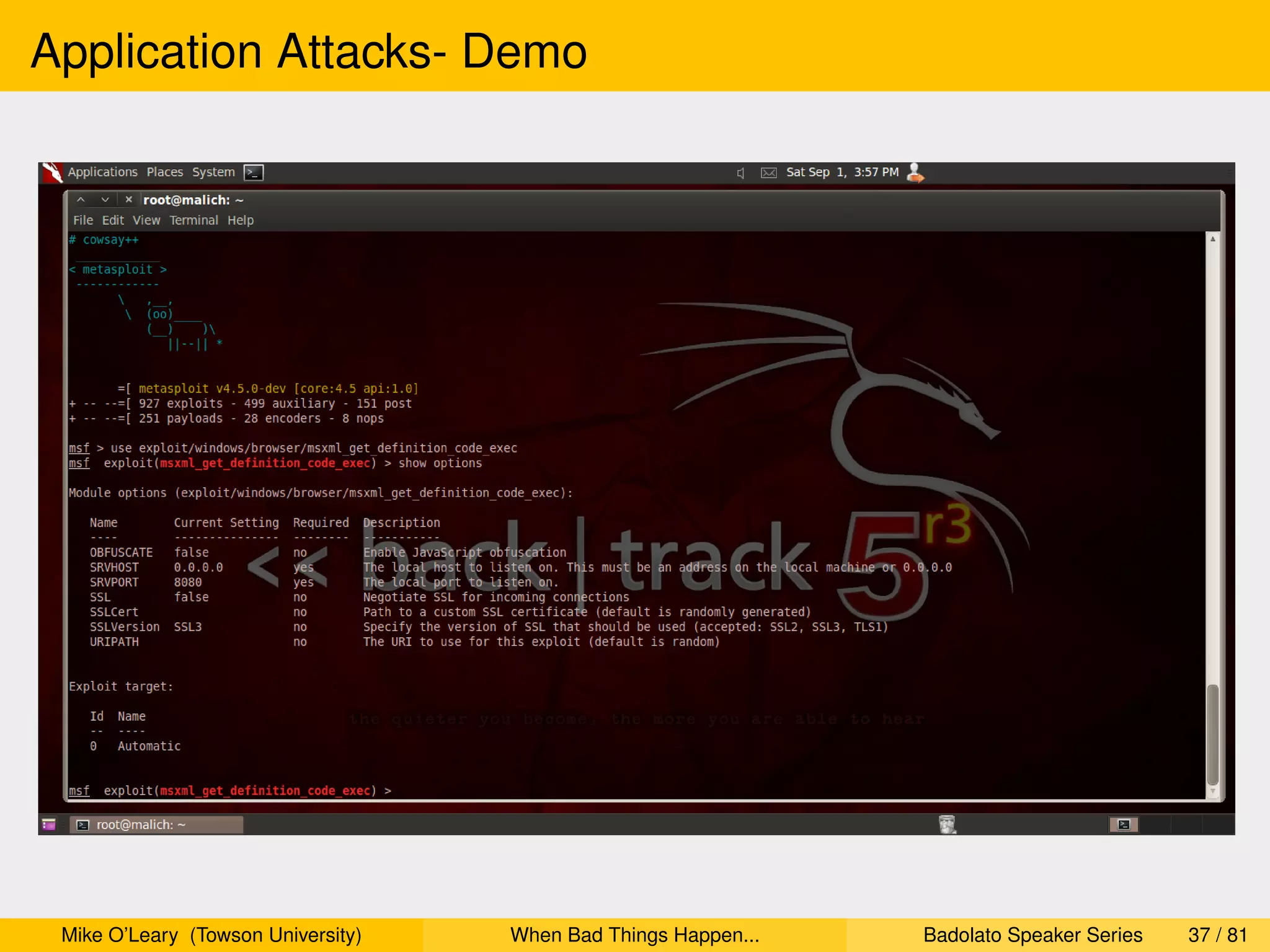Click the trash icon in bottom panel
1270x952 pixels.
tap(948, 825)
